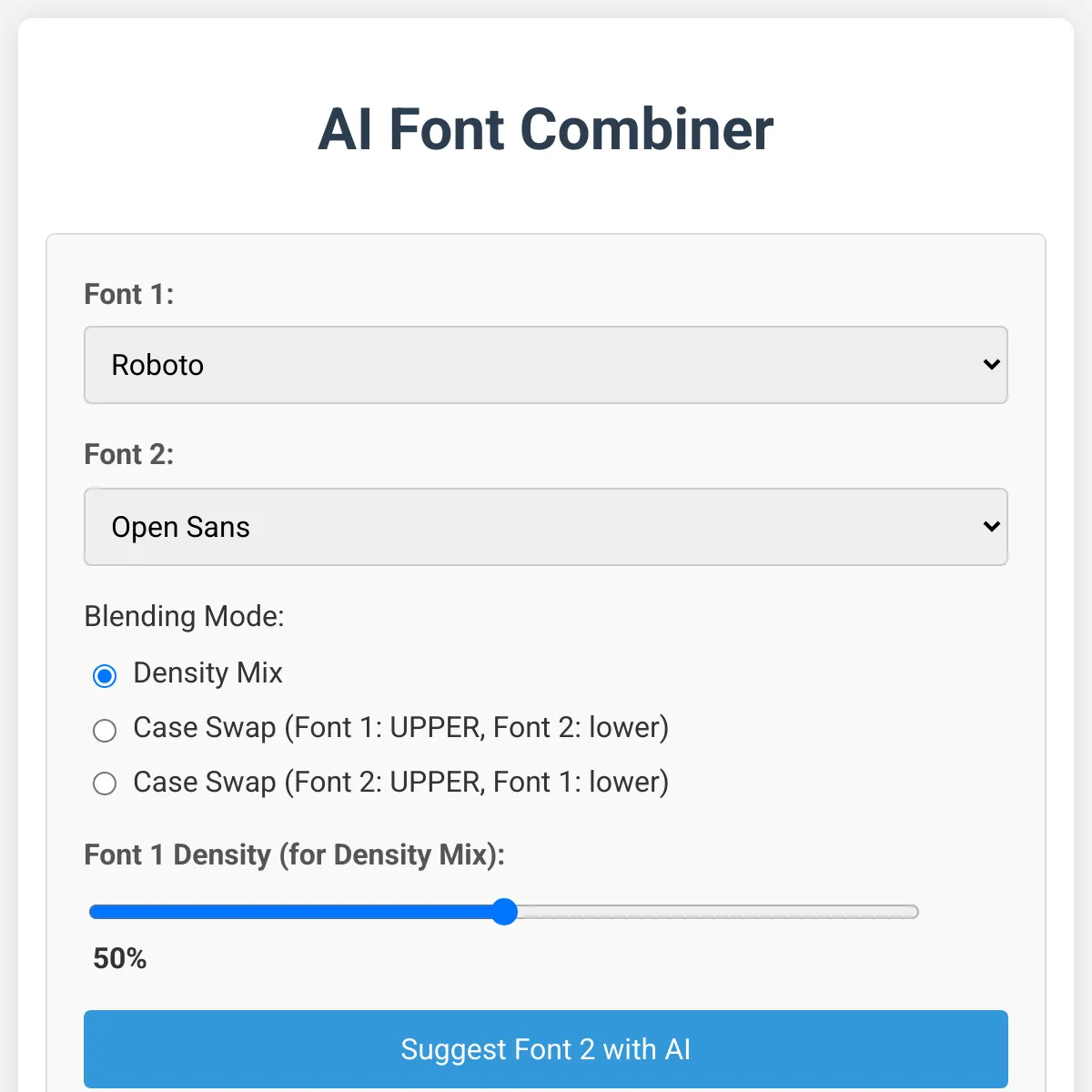The image size is (1092, 1092).
Task: Click the Font 1 Density slider thumb
Action: [x=504, y=912]
